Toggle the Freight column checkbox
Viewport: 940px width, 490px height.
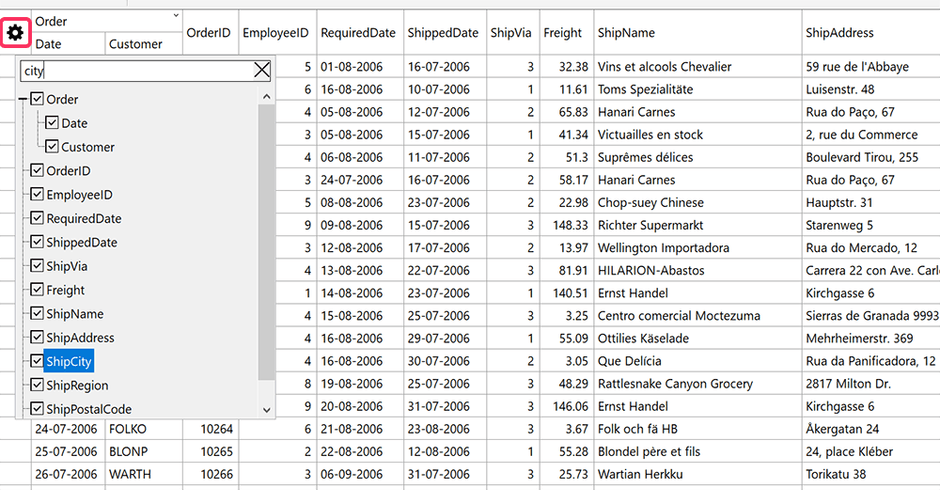tap(37, 290)
